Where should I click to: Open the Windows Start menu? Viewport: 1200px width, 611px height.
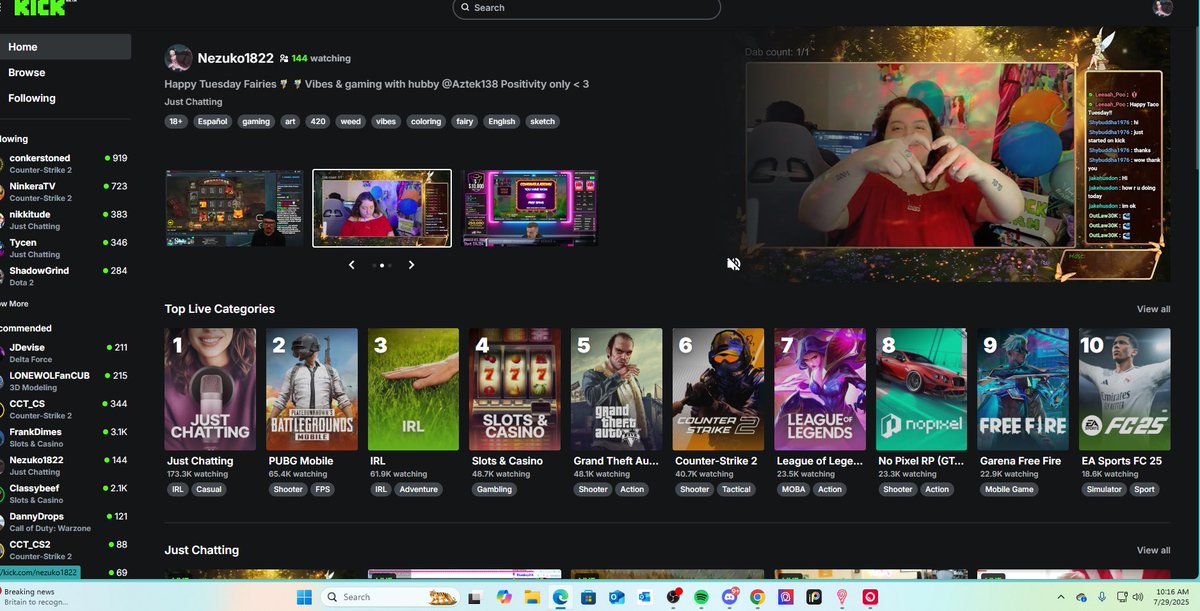pos(303,597)
